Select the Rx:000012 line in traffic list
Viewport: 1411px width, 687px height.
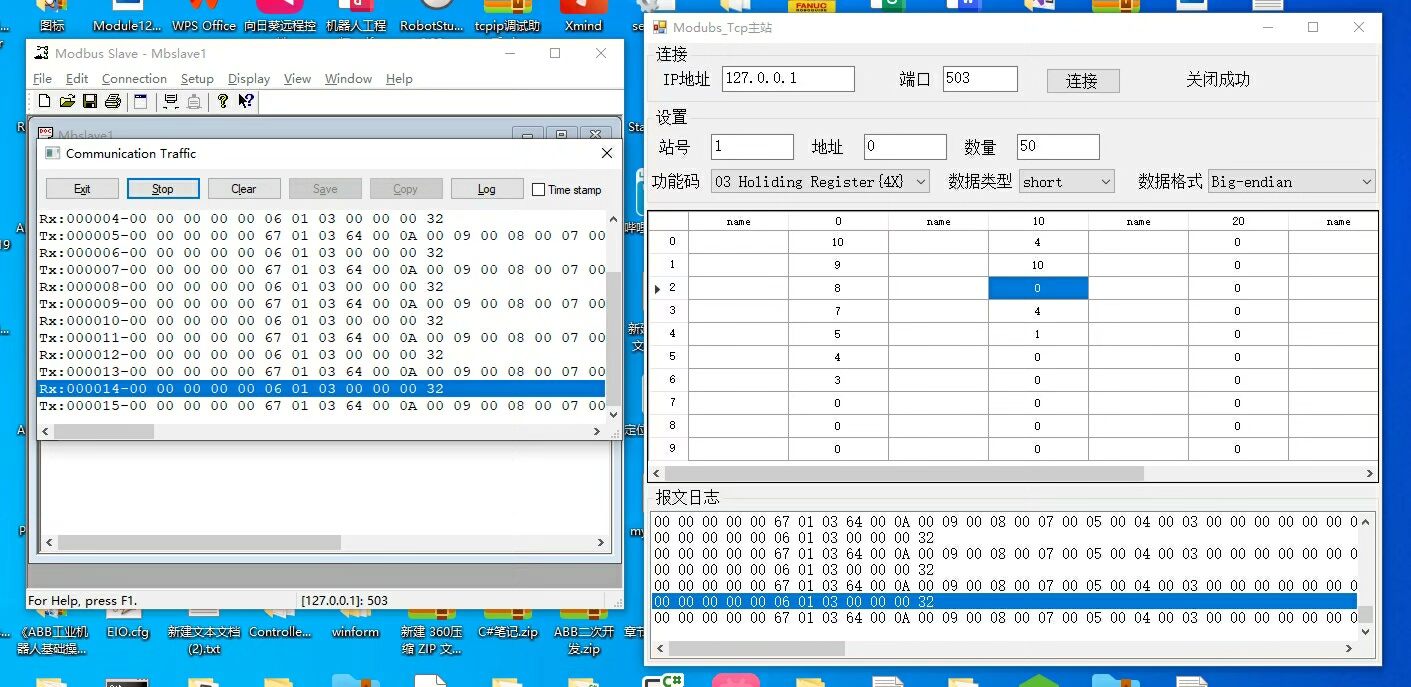(321, 354)
